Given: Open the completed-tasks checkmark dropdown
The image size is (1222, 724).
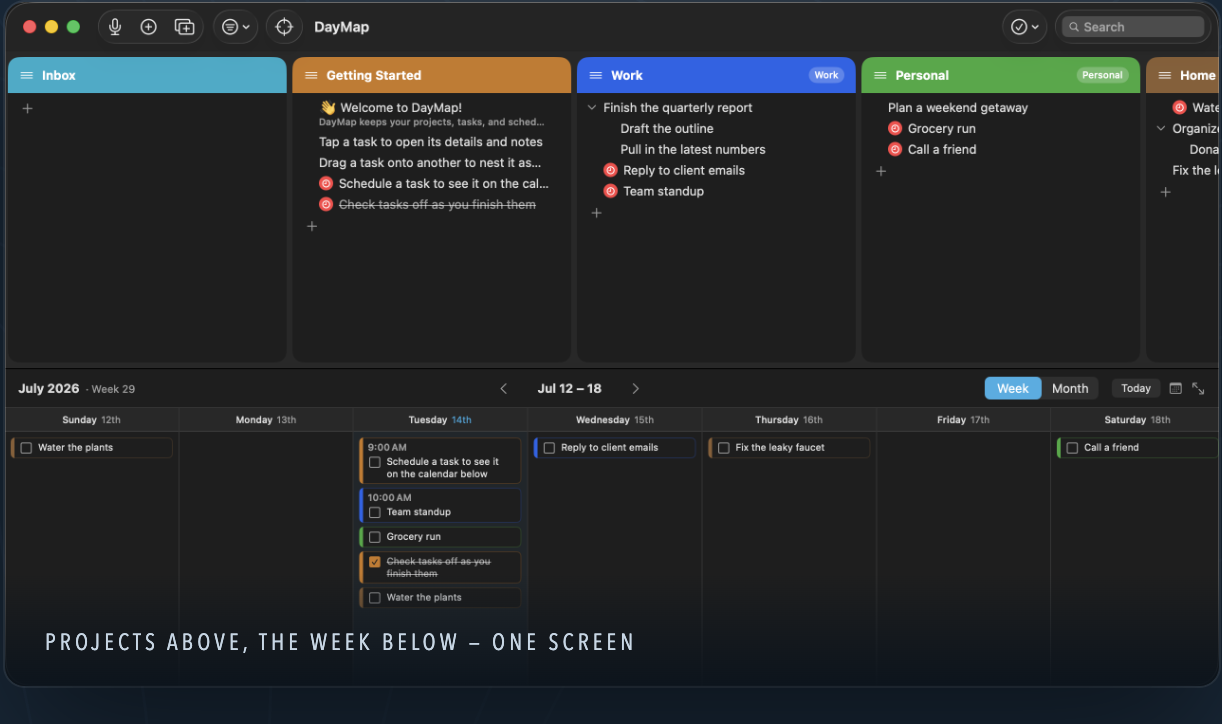Looking at the screenshot, I should (x=1025, y=27).
